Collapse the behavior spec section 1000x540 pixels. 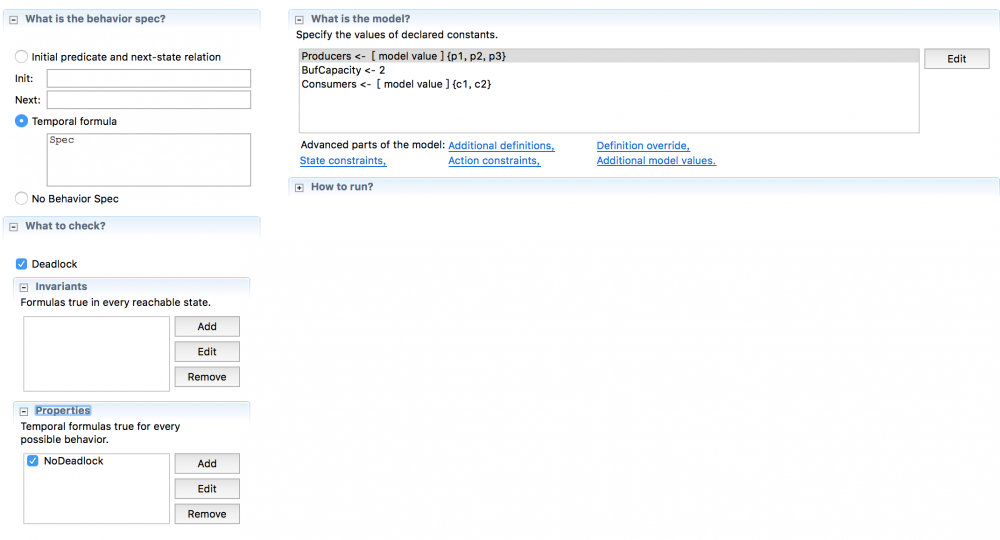coord(13,19)
